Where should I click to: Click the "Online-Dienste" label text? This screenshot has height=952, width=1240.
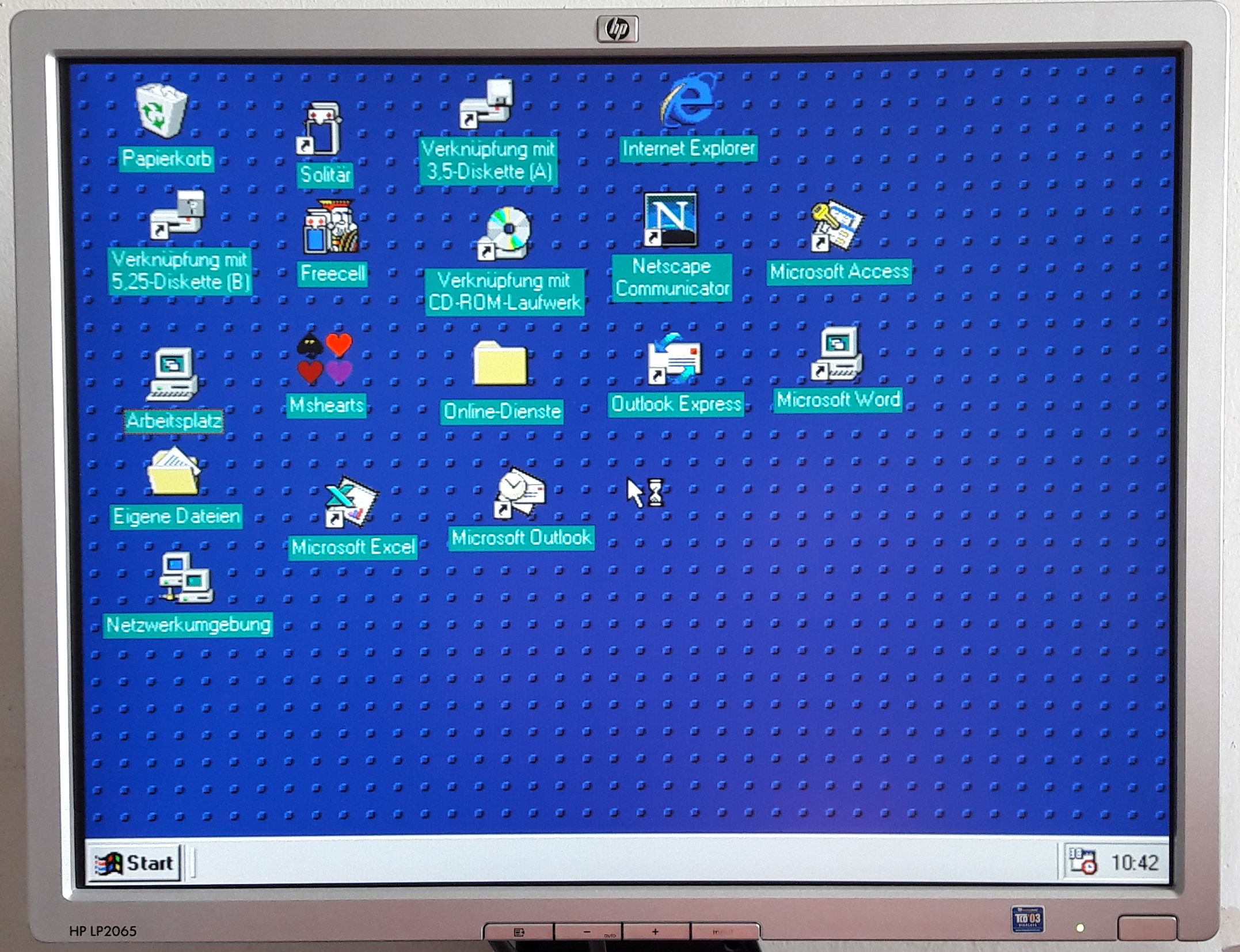pyautogui.click(x=502, y=411)
